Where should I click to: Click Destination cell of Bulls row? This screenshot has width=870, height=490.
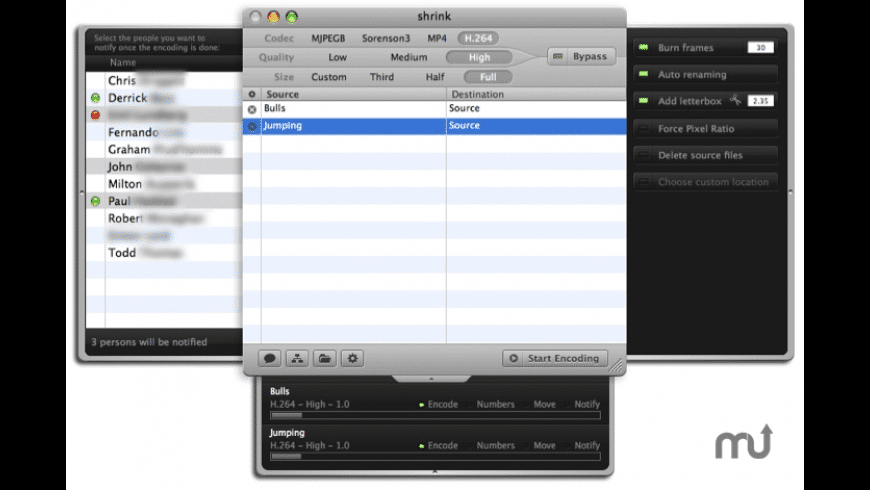536,109
